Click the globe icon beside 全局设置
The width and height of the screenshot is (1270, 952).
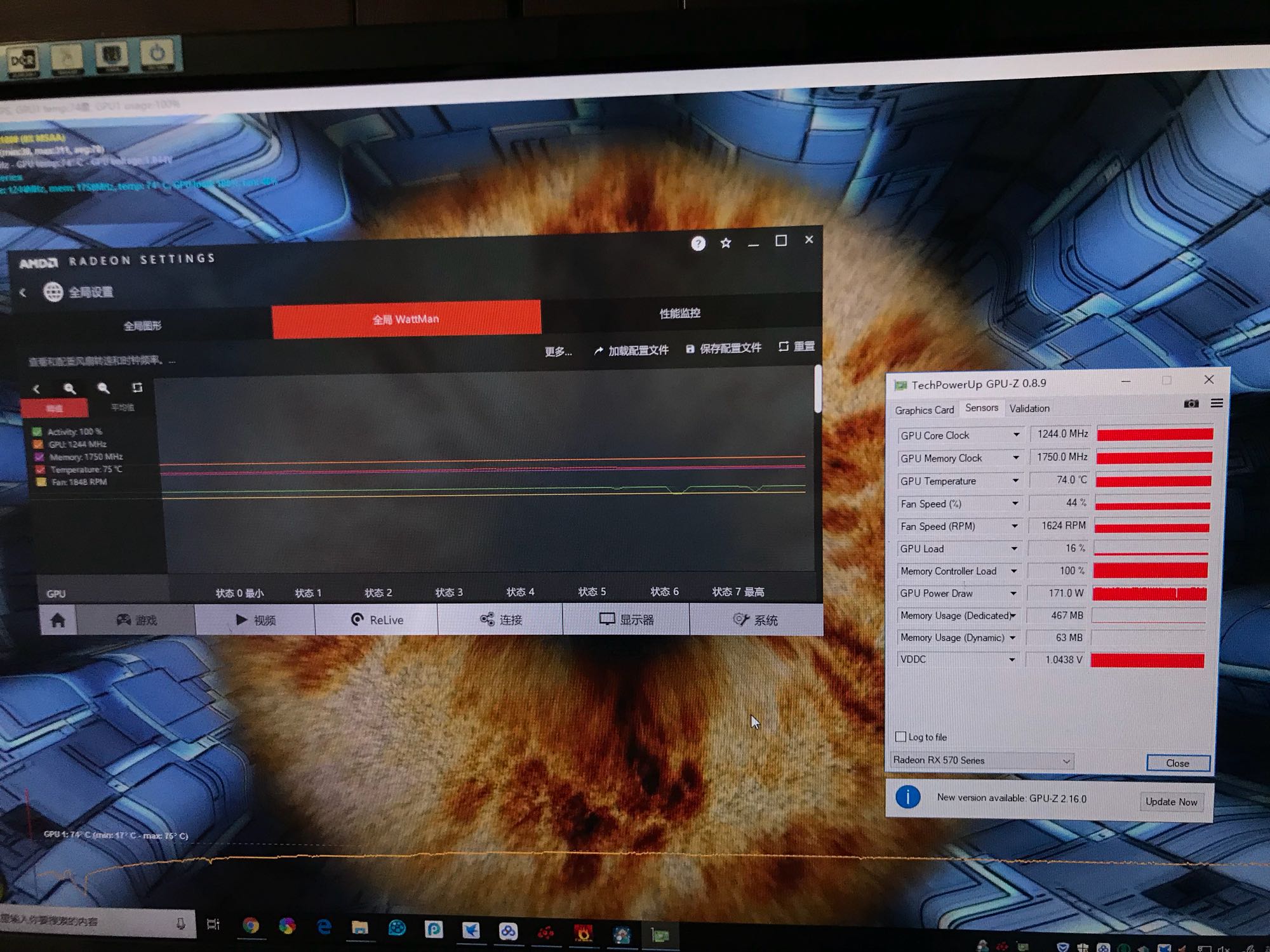pos(53,292)
